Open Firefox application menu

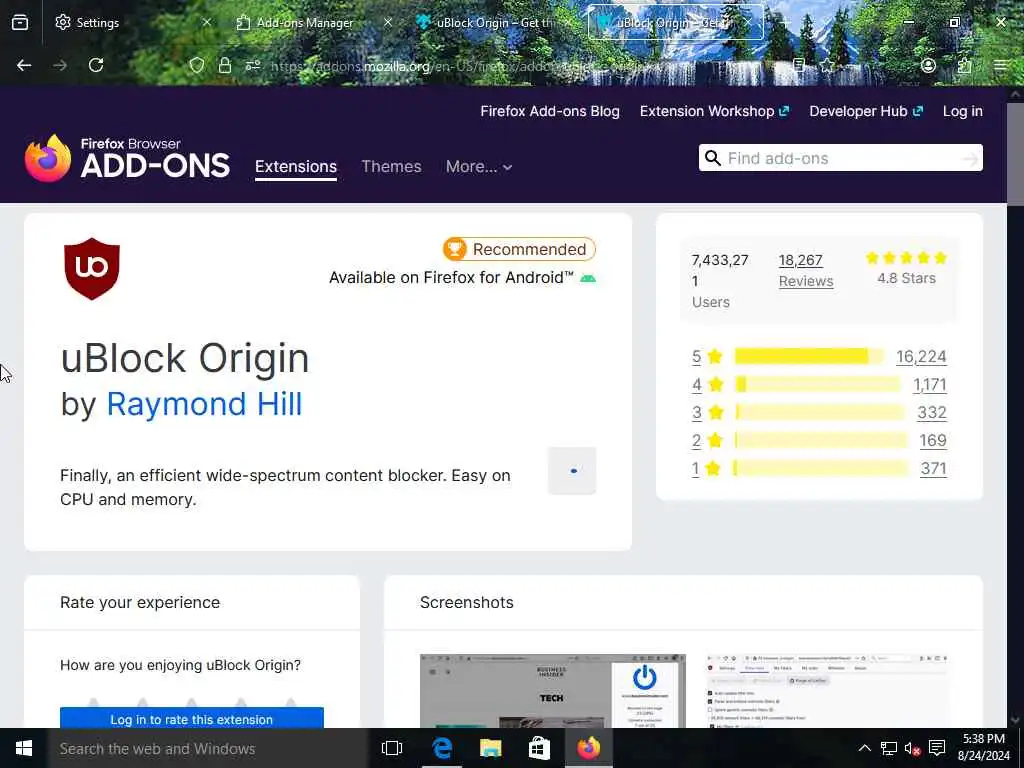1000,65
